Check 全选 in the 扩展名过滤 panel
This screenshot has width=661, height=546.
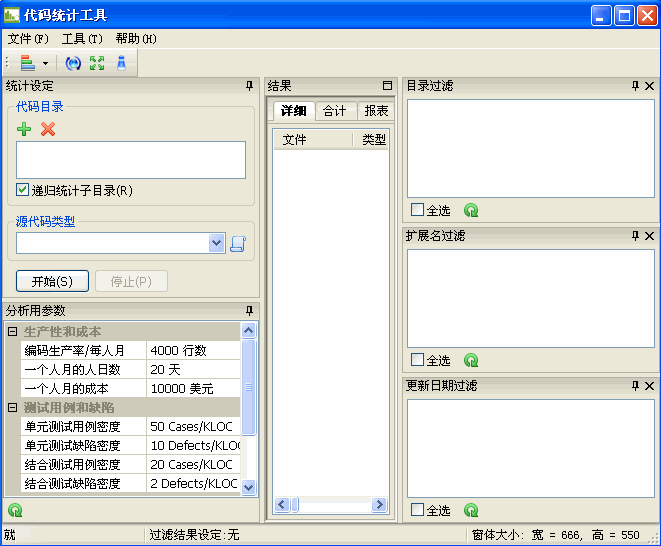418,361
